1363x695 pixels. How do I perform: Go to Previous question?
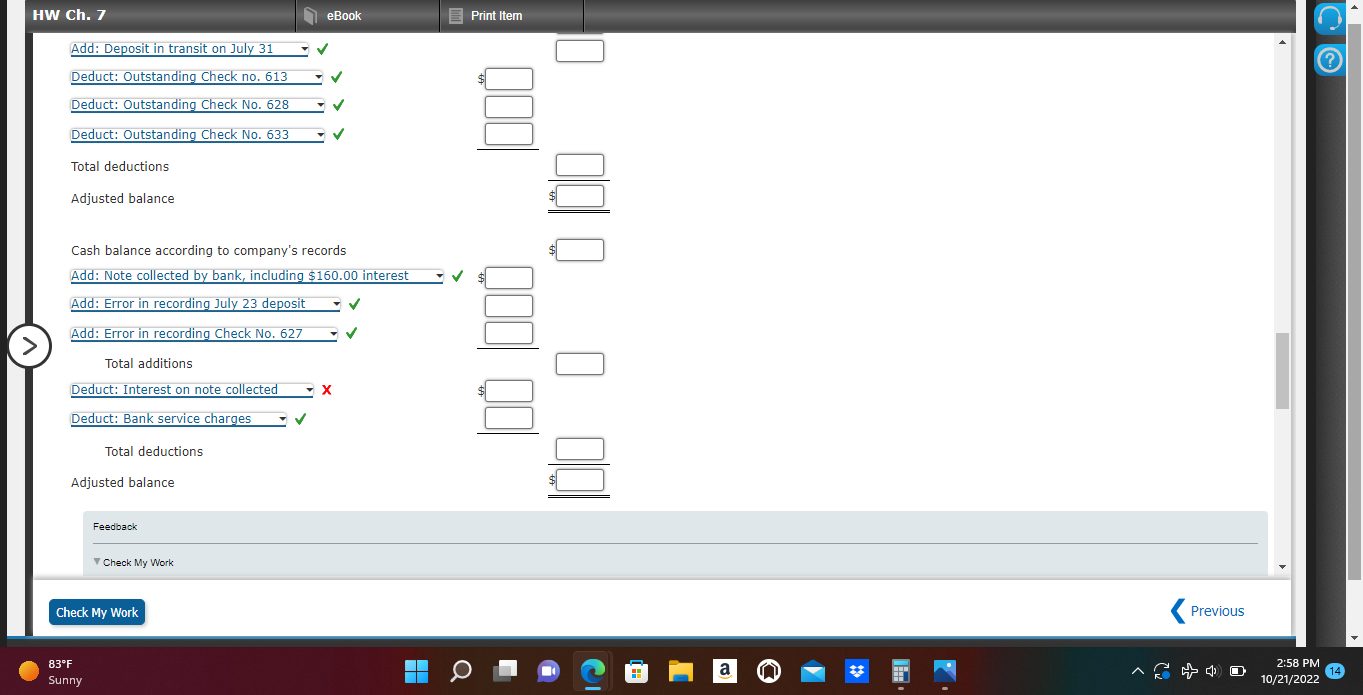tap(1207, 611)
